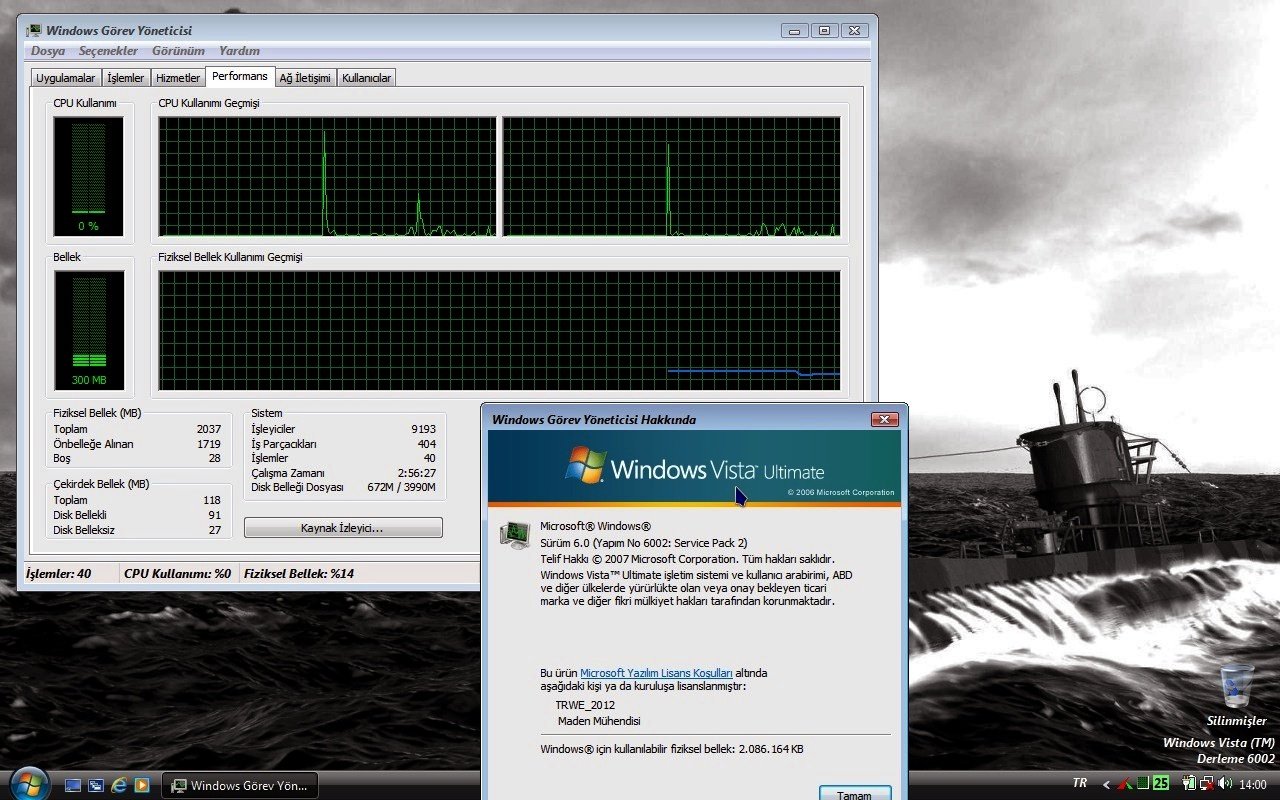Click the Bellek 300 MB gauge

89,330
